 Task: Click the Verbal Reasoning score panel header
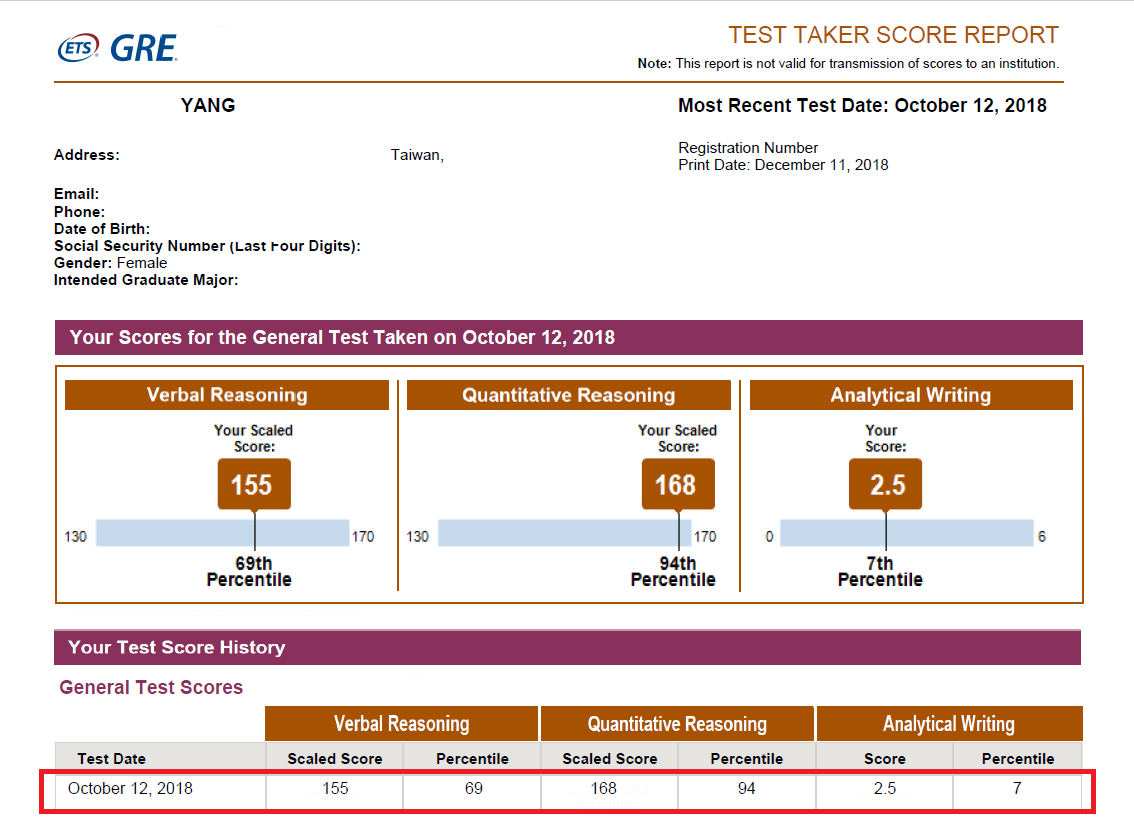[227, 395]
